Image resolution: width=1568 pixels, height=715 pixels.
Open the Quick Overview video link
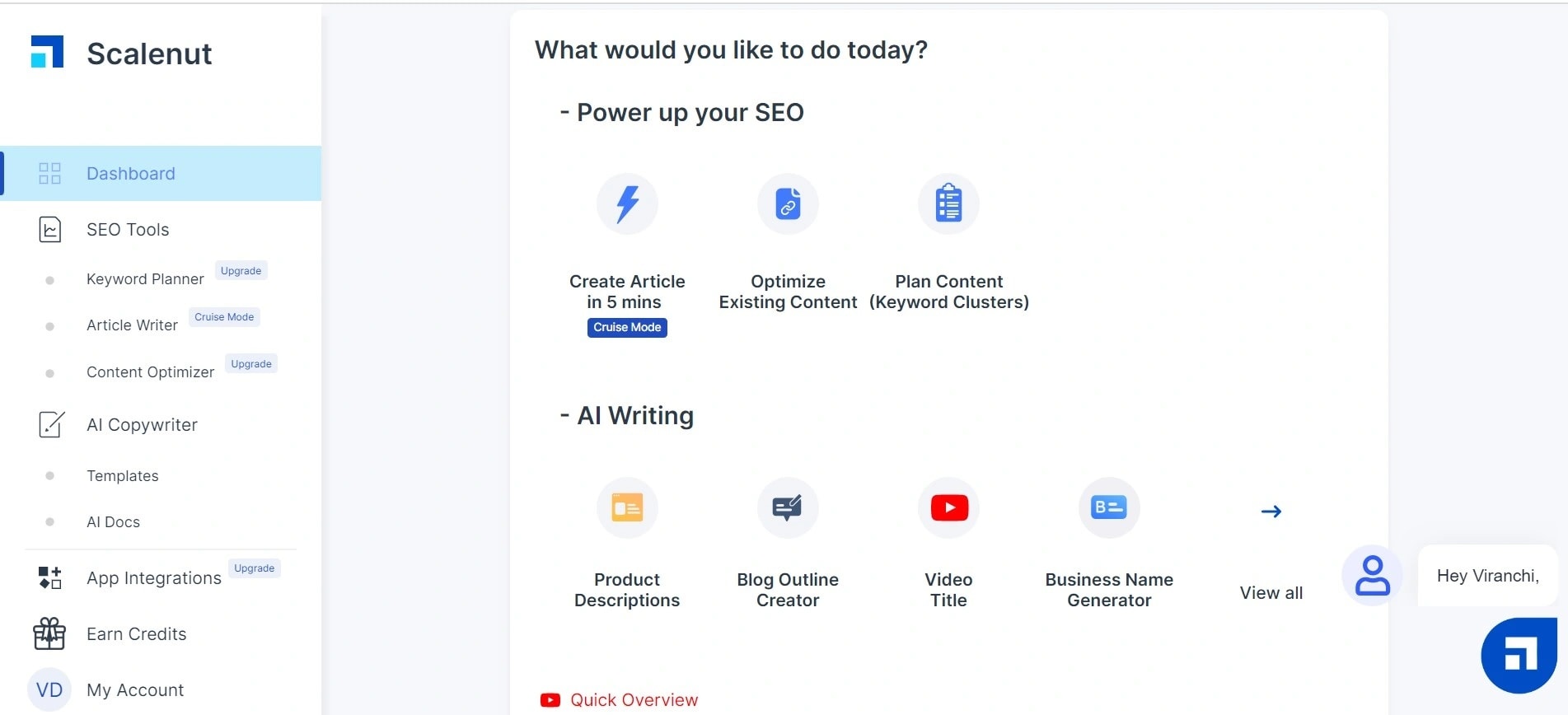coord(634,700)
